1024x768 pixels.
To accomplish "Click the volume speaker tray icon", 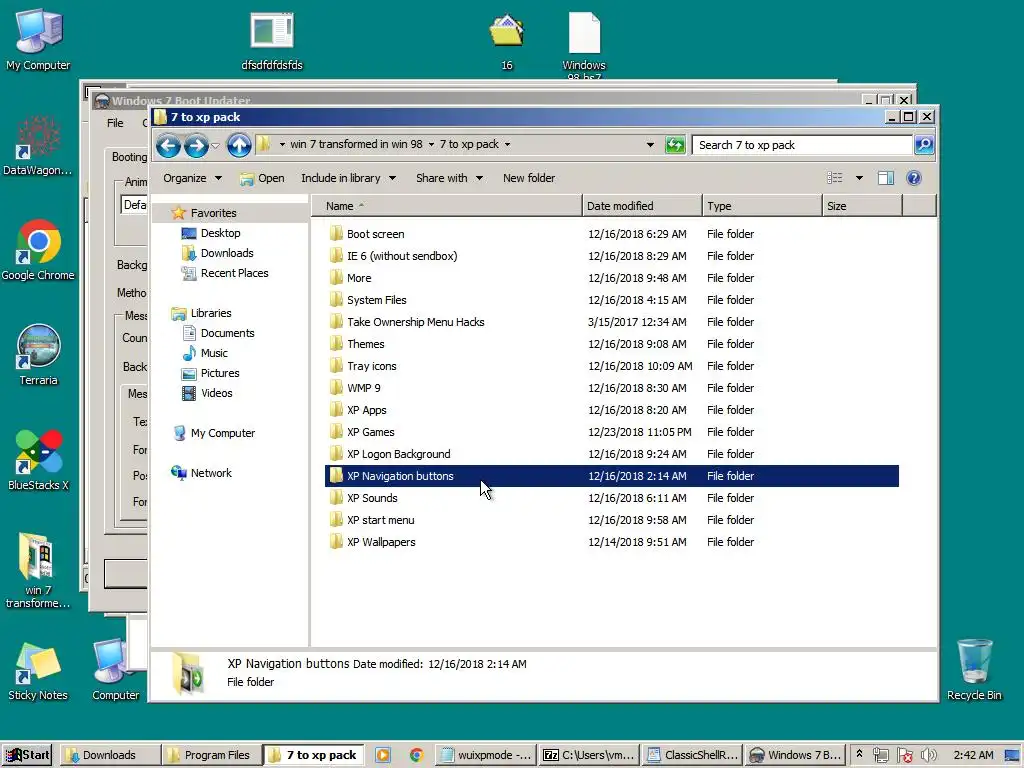I will coord(928,756).
